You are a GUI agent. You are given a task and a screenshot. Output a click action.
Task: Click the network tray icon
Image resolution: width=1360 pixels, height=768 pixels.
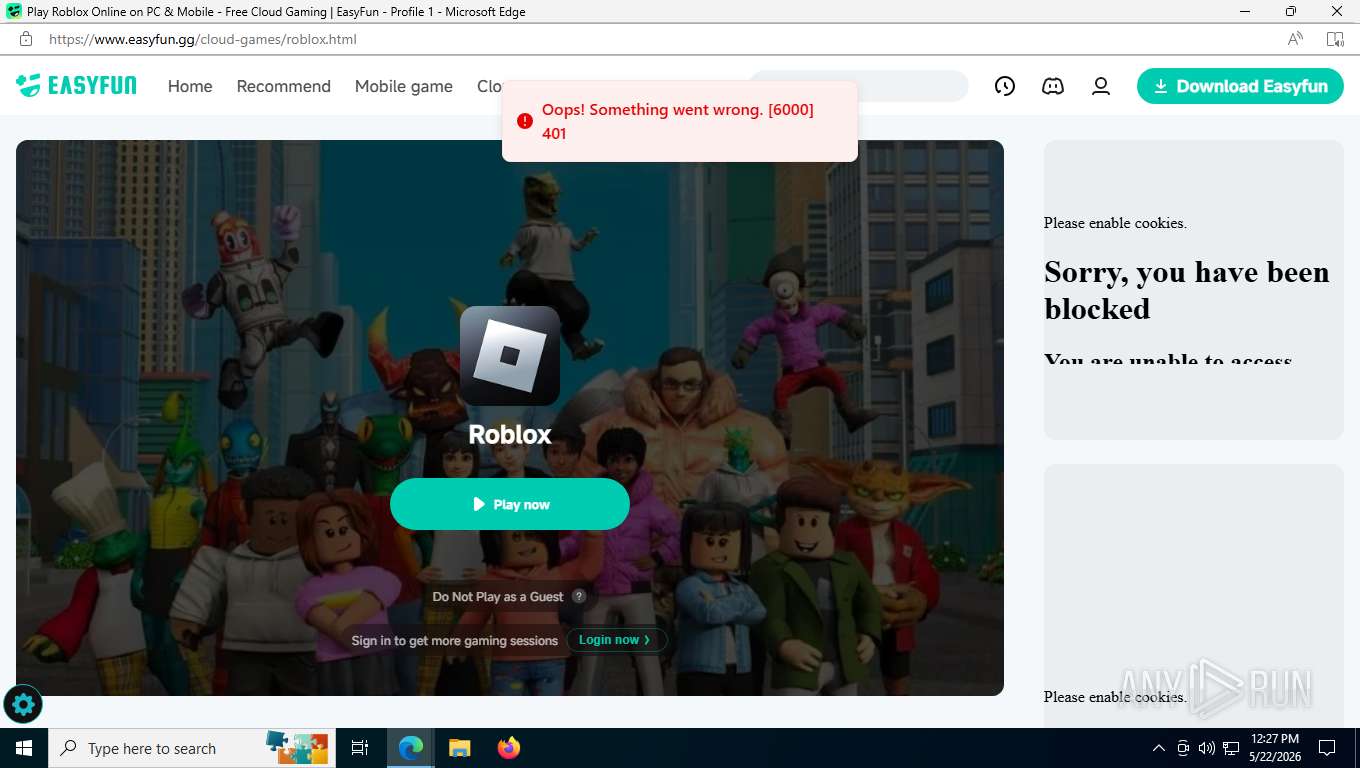pyautogui.click(x=1231, y=748)
